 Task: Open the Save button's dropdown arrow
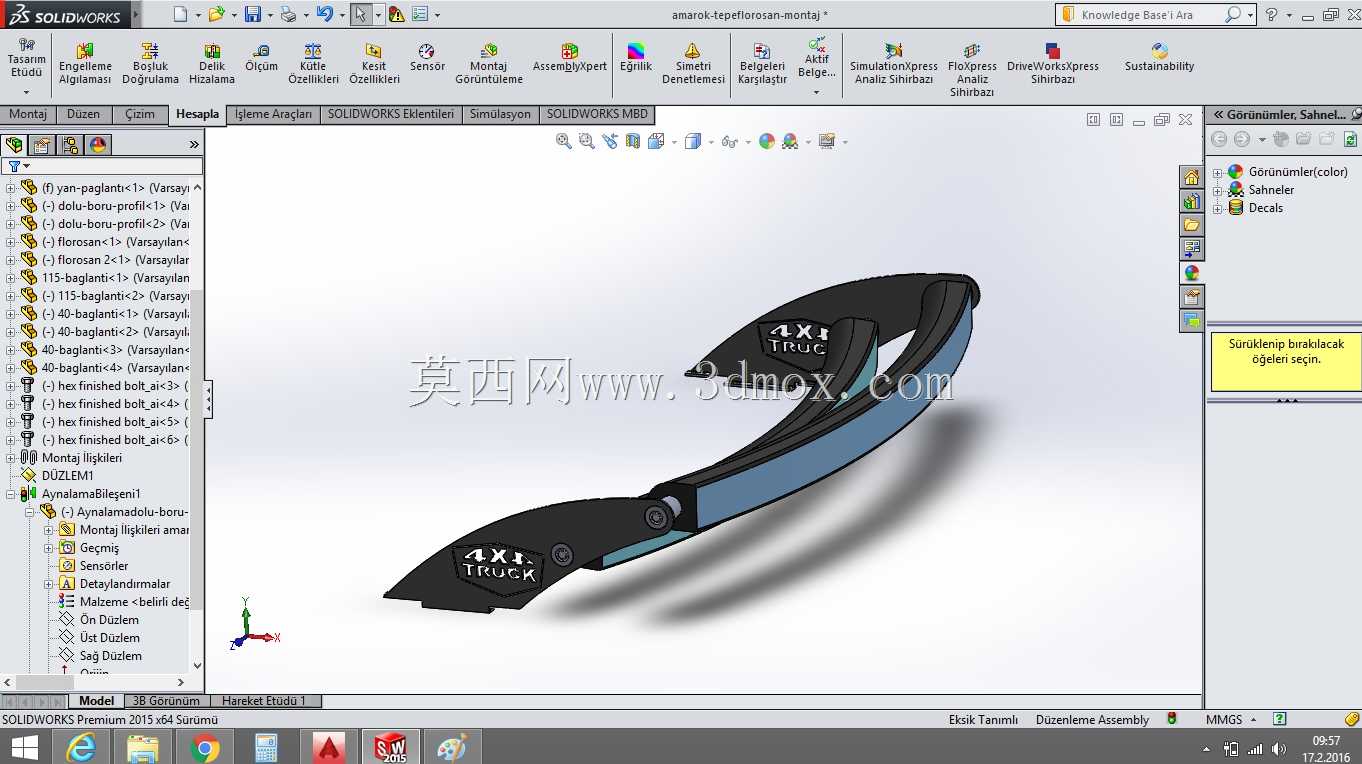pos(270,16)
